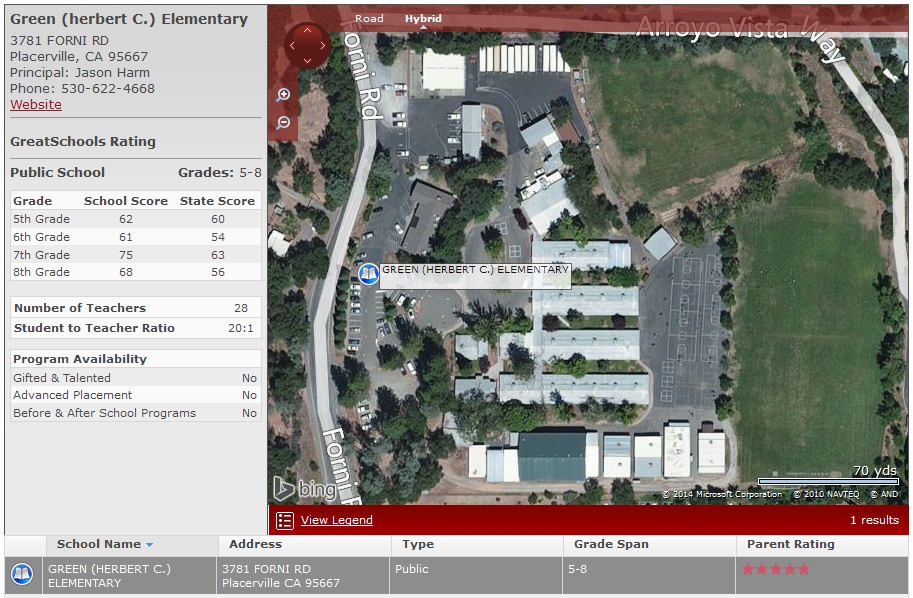
Task: Pan the map west using the left arrow
Action: coord(294,45)
